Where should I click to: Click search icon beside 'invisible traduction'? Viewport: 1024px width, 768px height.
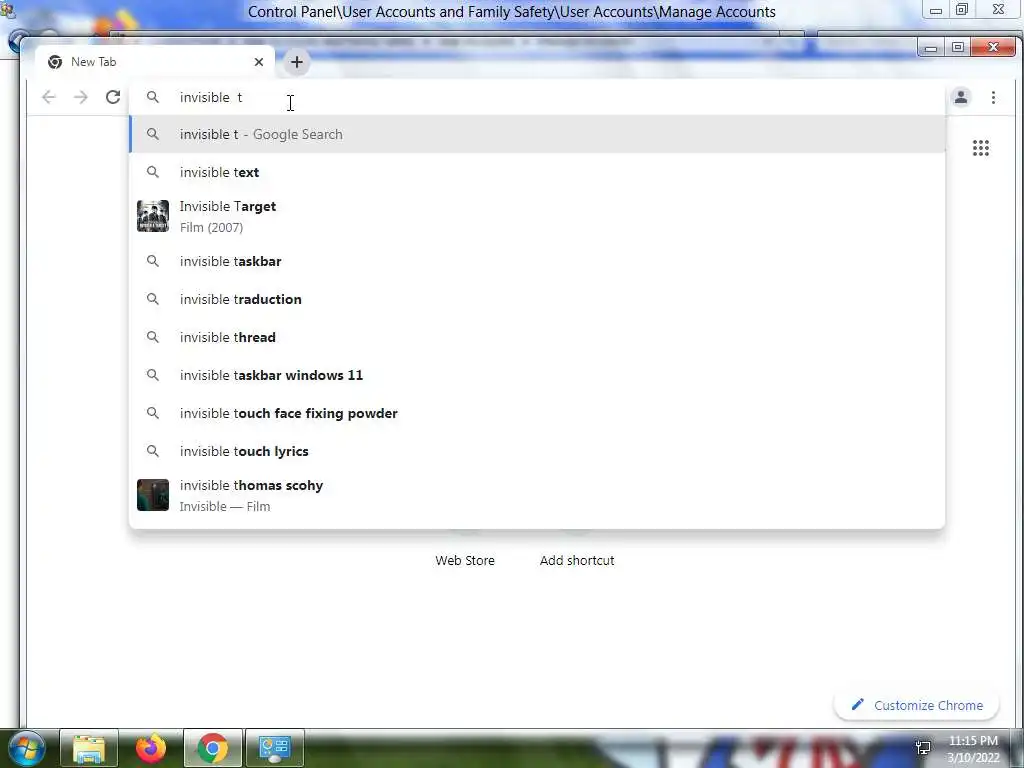[152, 299]
